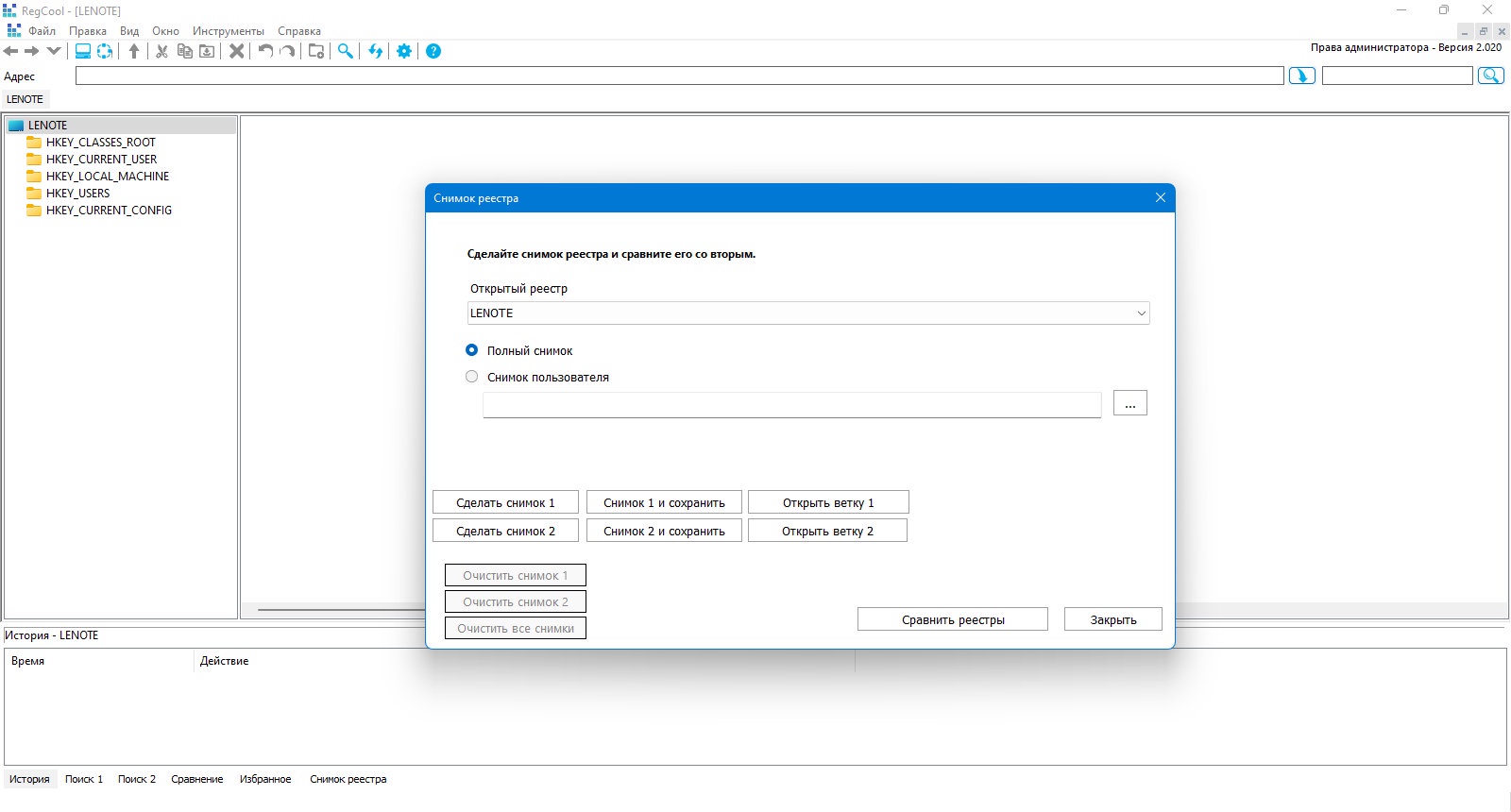1511x812 pixels.
Task: Select HKEY_LOCAL_MACHINE in the tree
Action: coord(108,177)
